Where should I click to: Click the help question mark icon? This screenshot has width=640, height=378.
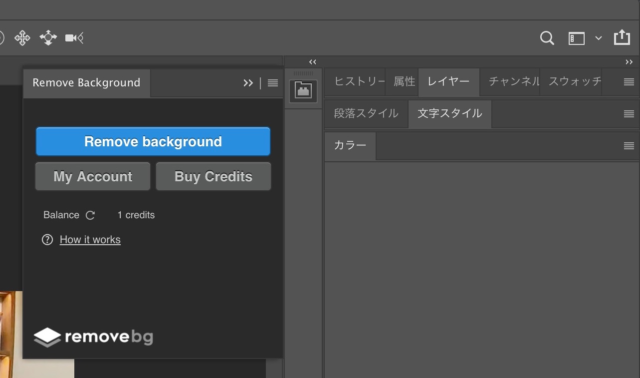pos(47,240)
